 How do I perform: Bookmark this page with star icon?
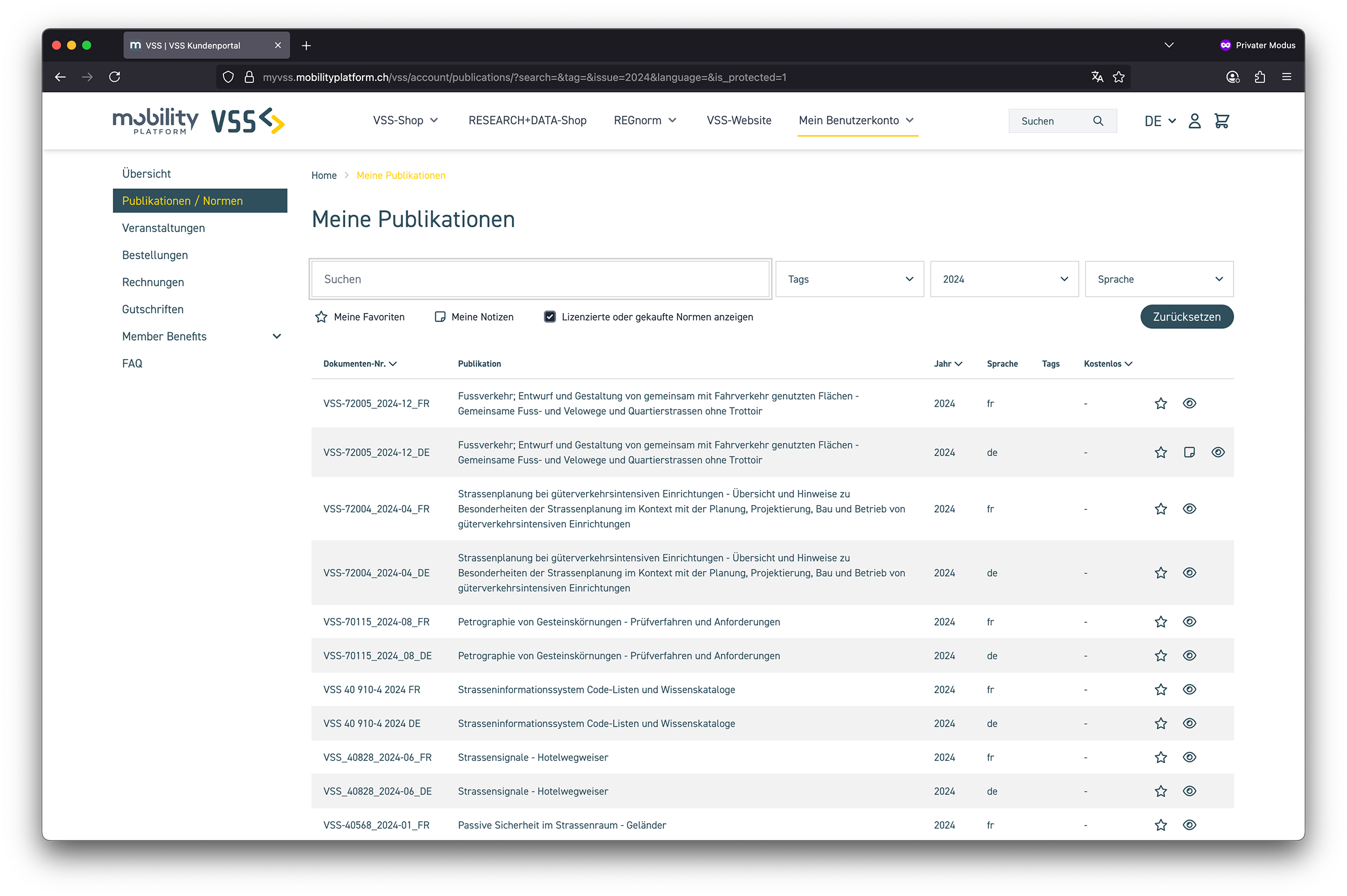1119,76
